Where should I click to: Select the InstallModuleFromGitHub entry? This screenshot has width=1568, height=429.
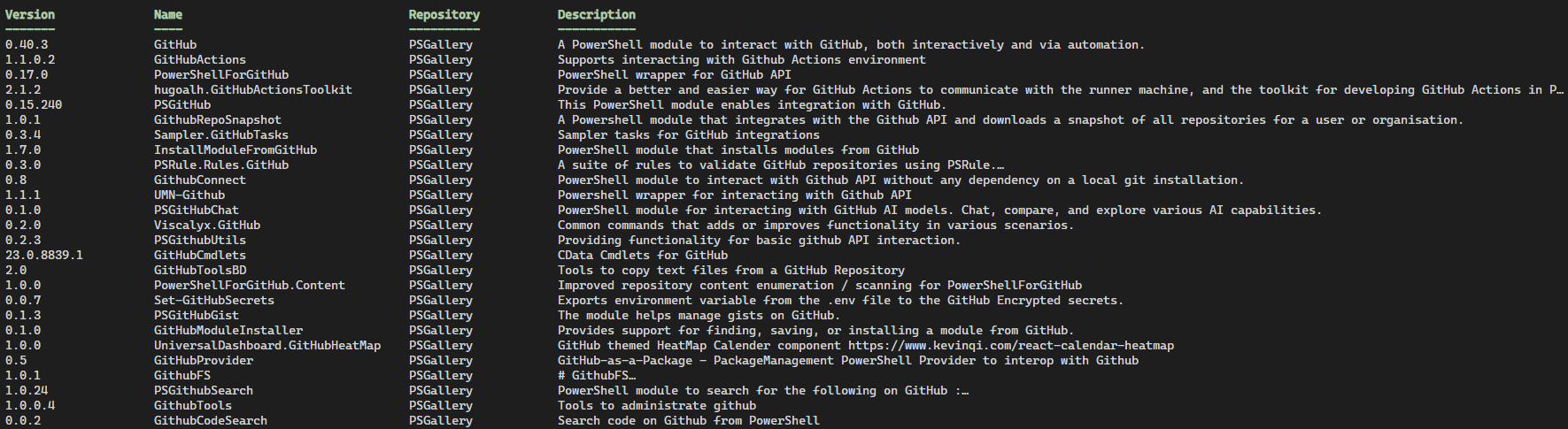click(235, 150)
